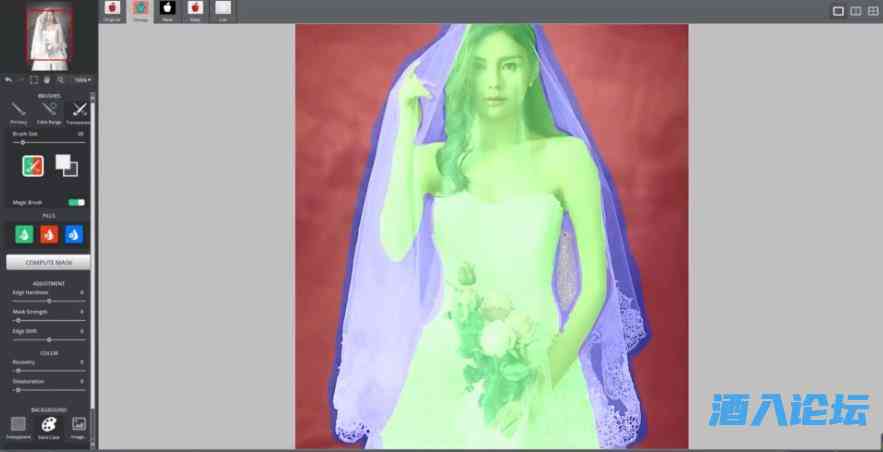Choose the marquee selection tool icon
The image size is (883, 452).
tap(34, 79)
